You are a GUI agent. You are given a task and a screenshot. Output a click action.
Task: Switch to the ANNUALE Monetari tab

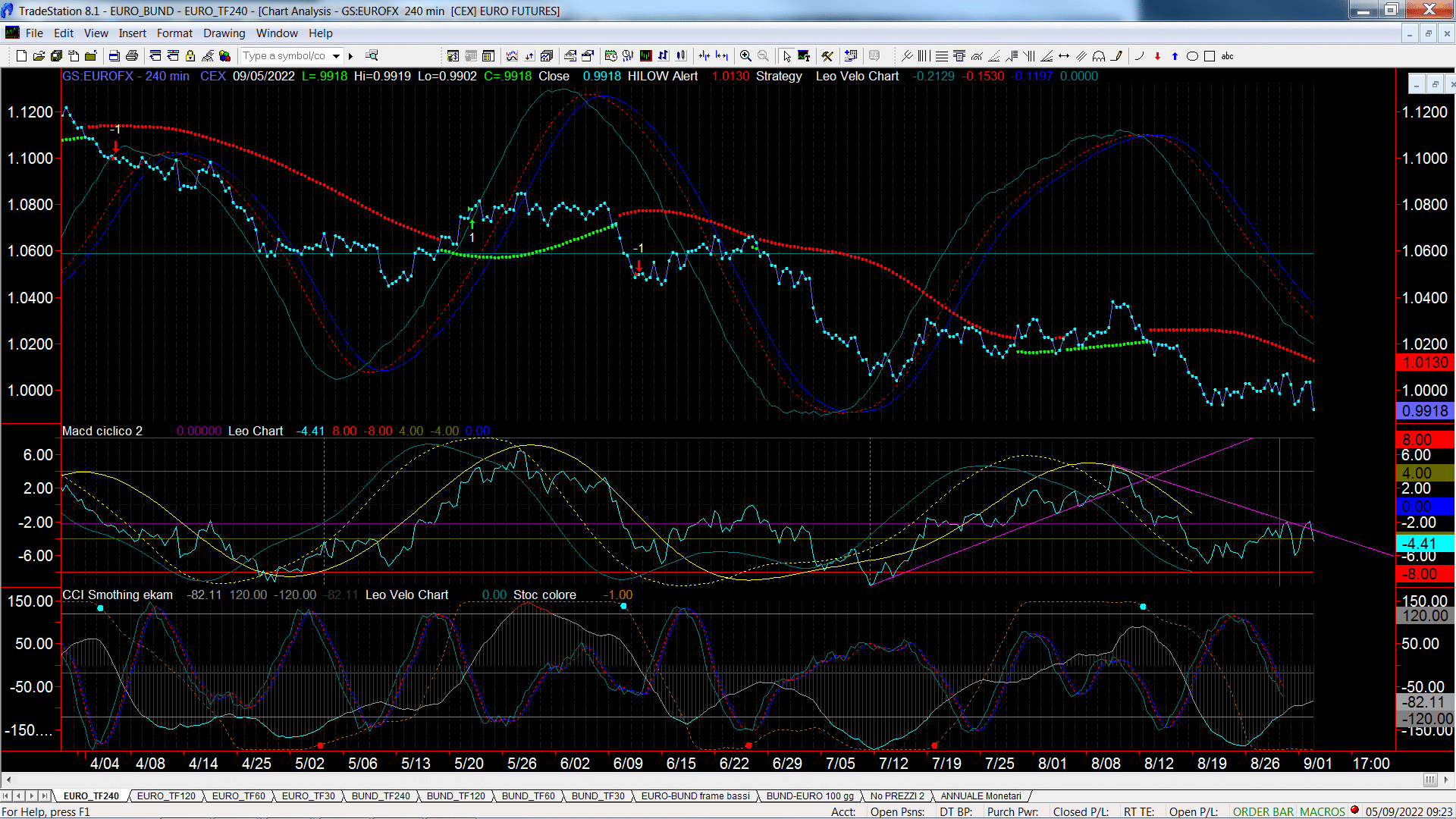[981, 795]
